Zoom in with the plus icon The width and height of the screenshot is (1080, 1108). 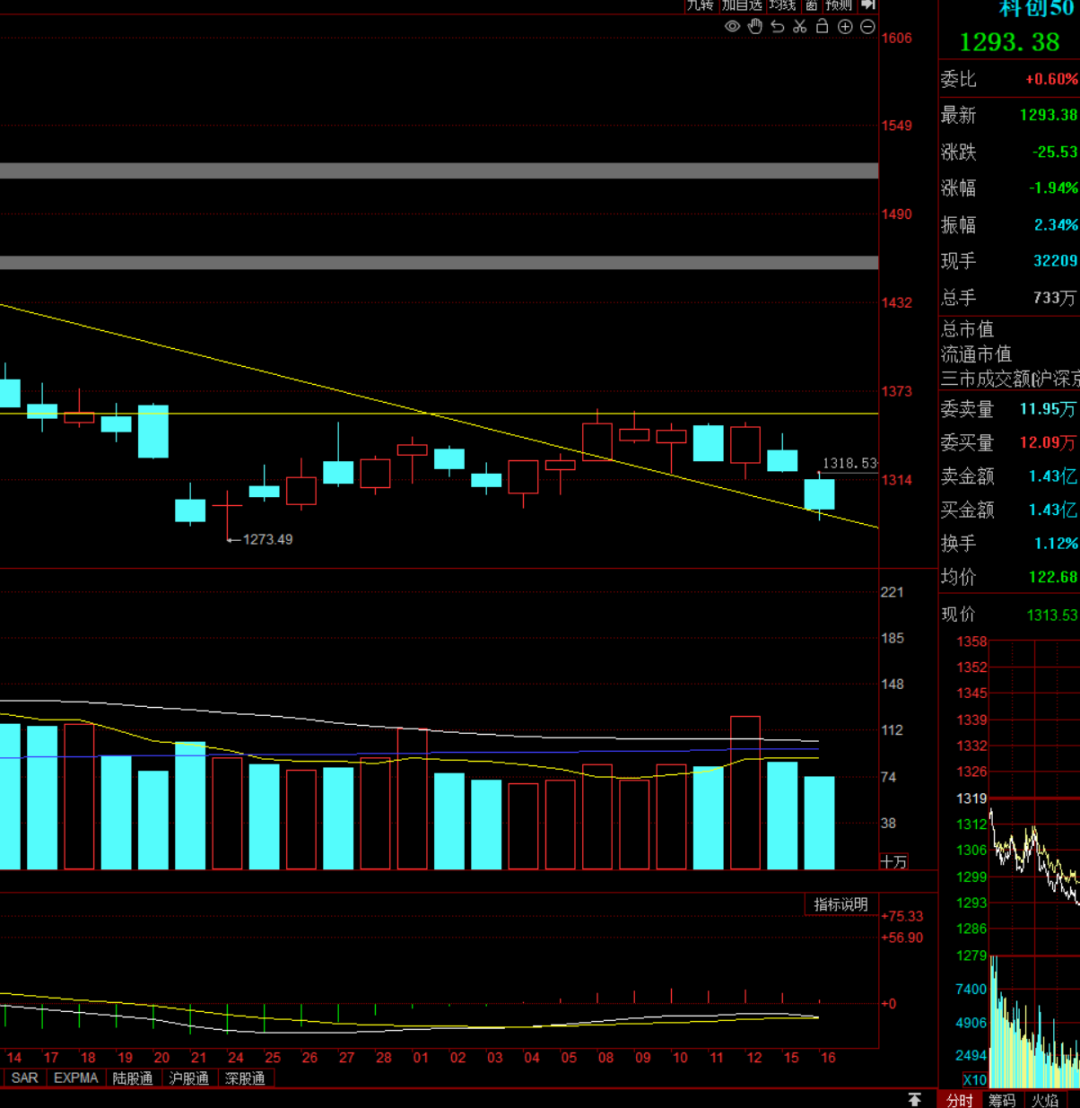pos(845,27)
